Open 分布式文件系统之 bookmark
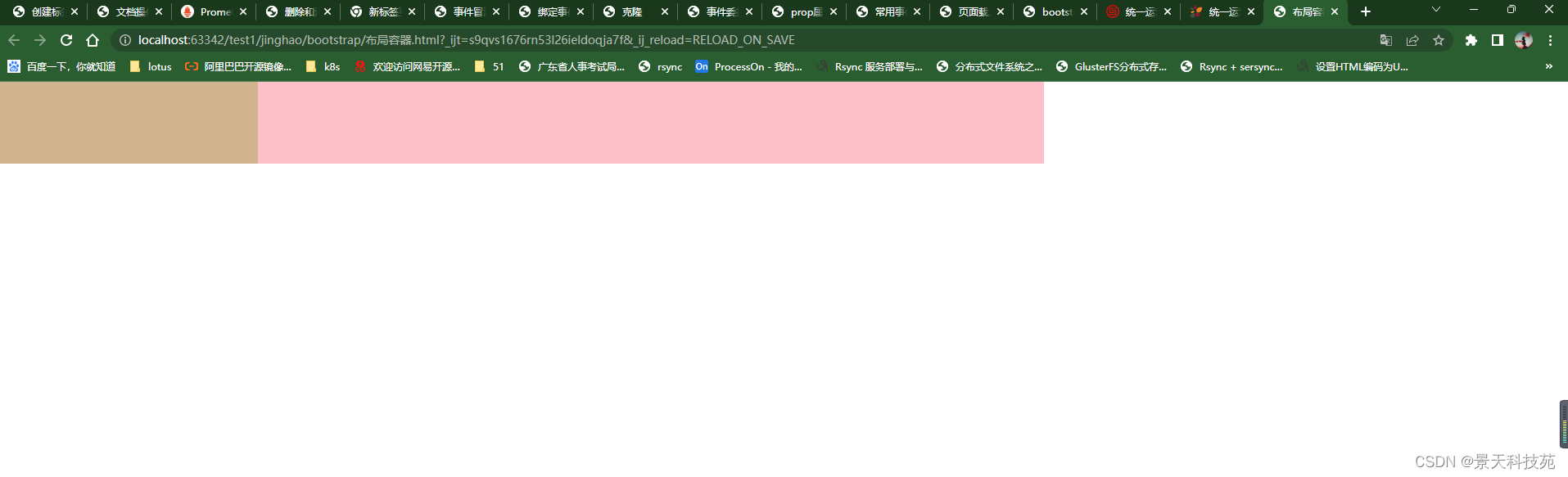The image size is (1568, 477). (989, 66)
